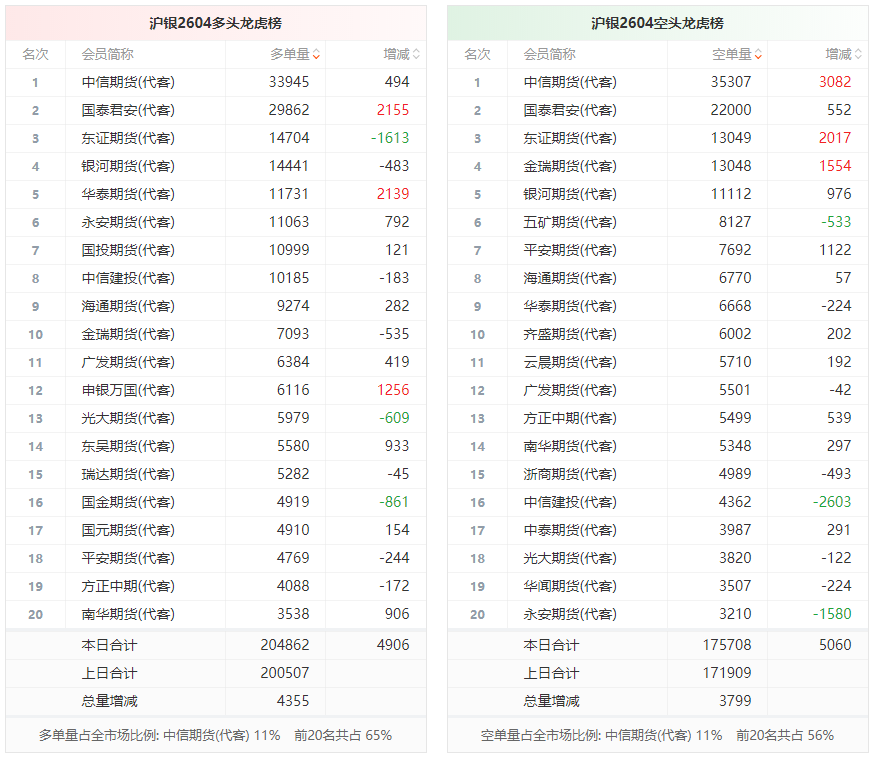Viewport: 874px width, 757px height.
Task: Click long total change 4355
Action: click(x=293, y=701)
